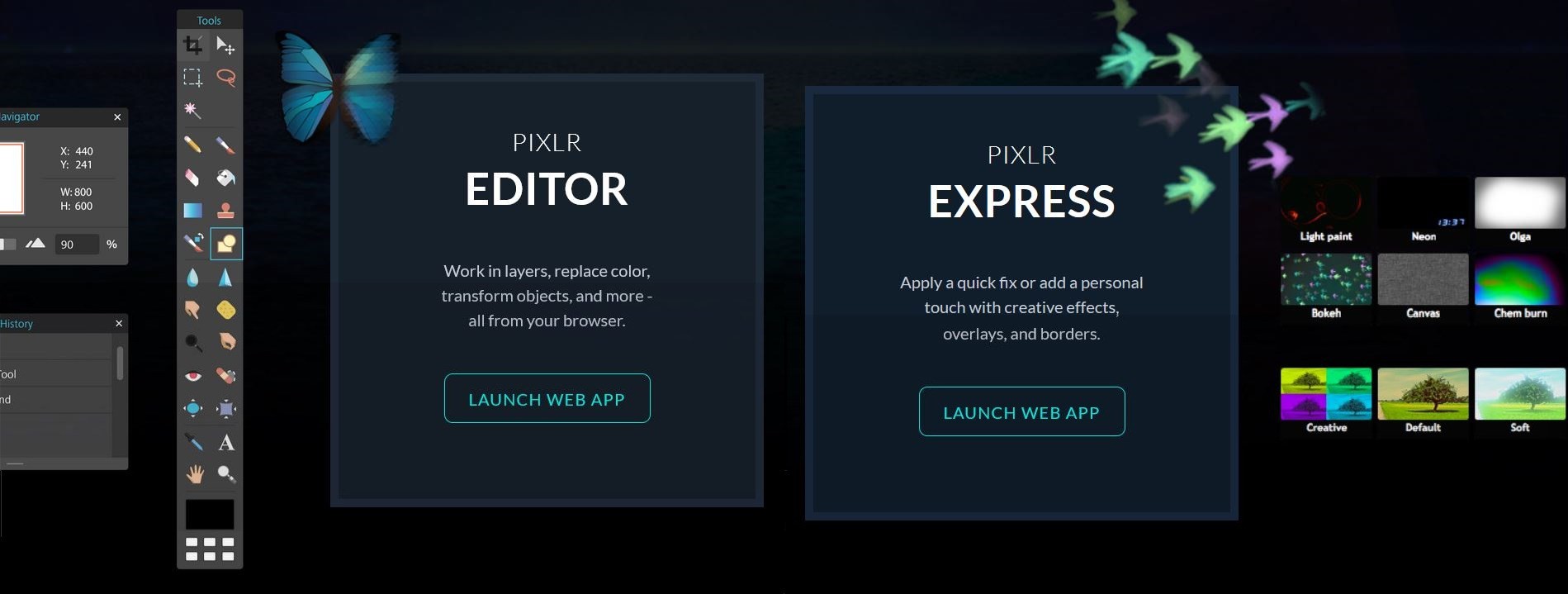Screen dimensions: 1568x594
Task: Select the Drawing shapes tool
Action: point(226,244)
